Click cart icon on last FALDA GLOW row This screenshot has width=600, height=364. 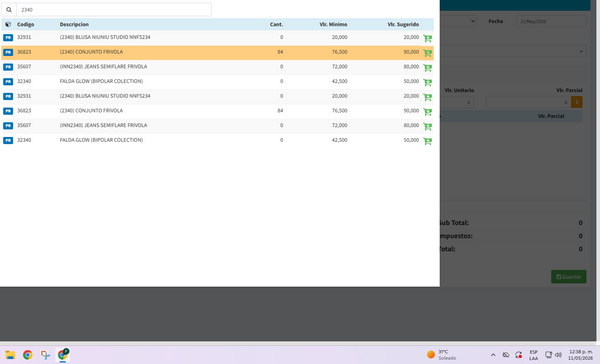coord(427,141)
